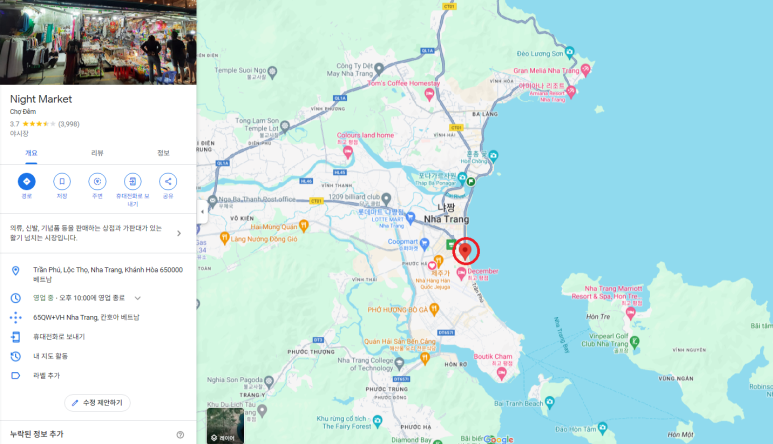Search nearby with the Nearby icon
The width and height of the screenshot is (773, 444).
97,181
